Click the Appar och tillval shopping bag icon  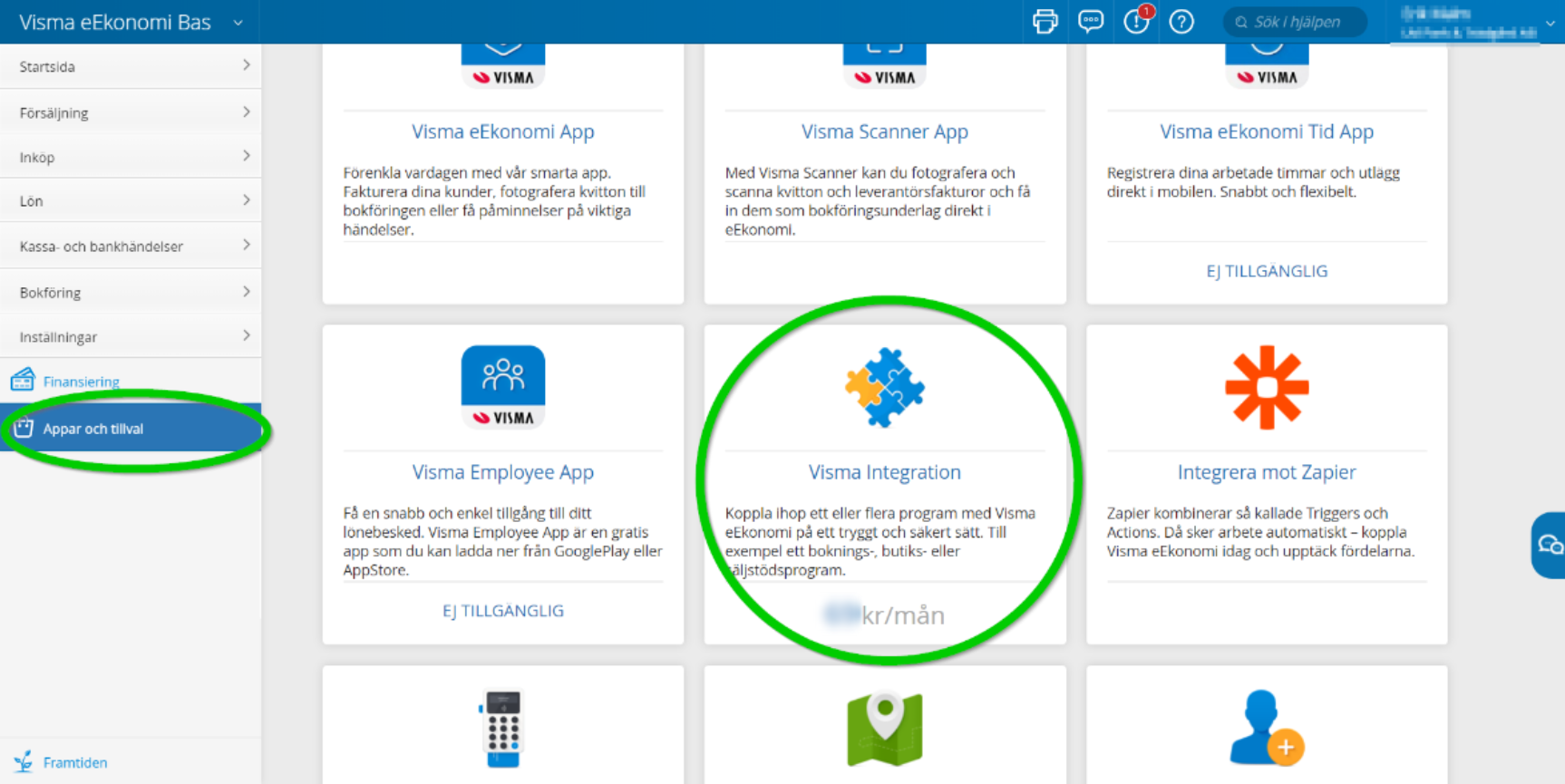click(x=24, y=428)
